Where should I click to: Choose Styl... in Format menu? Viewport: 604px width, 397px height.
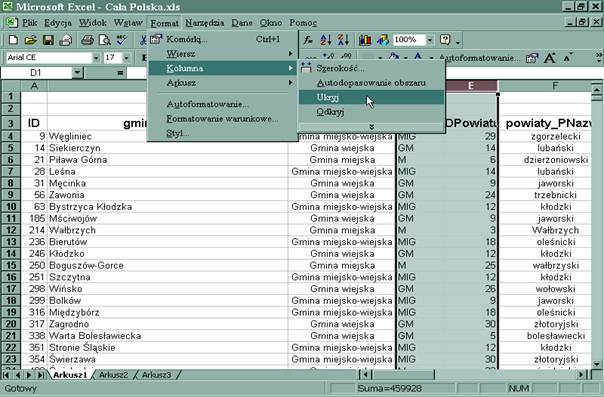point(223,133)
